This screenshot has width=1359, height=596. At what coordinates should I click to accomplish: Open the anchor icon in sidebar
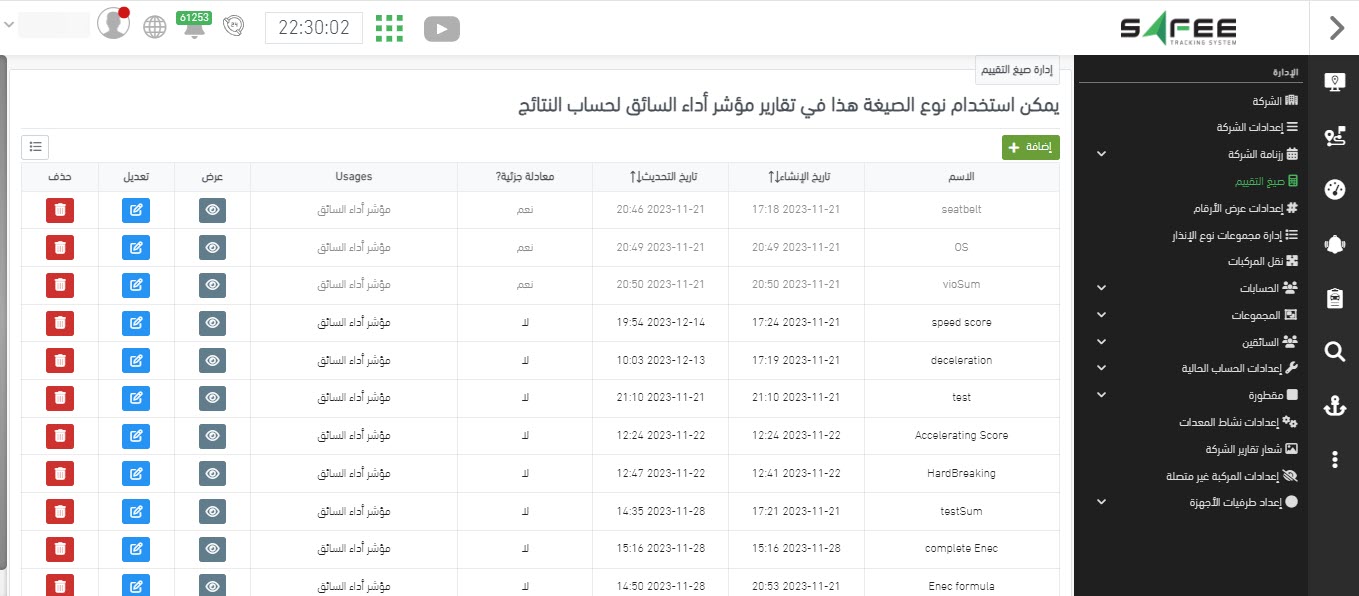1334,405
